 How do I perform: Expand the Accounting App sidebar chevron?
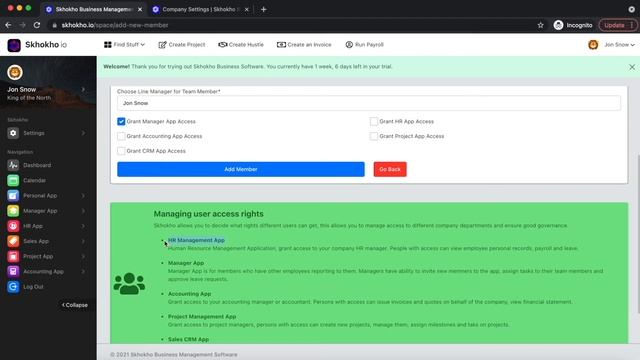pyautogui.click(x=83, y=271)
